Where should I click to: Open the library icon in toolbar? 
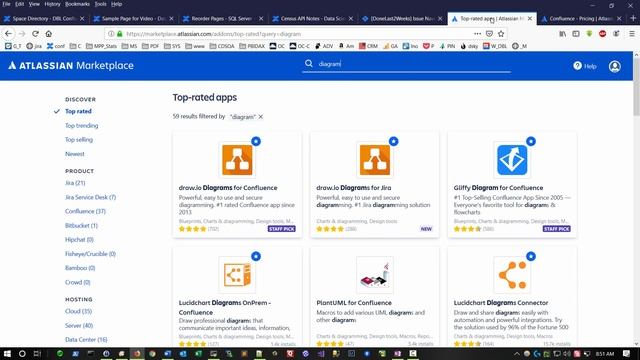pos(562,34)
